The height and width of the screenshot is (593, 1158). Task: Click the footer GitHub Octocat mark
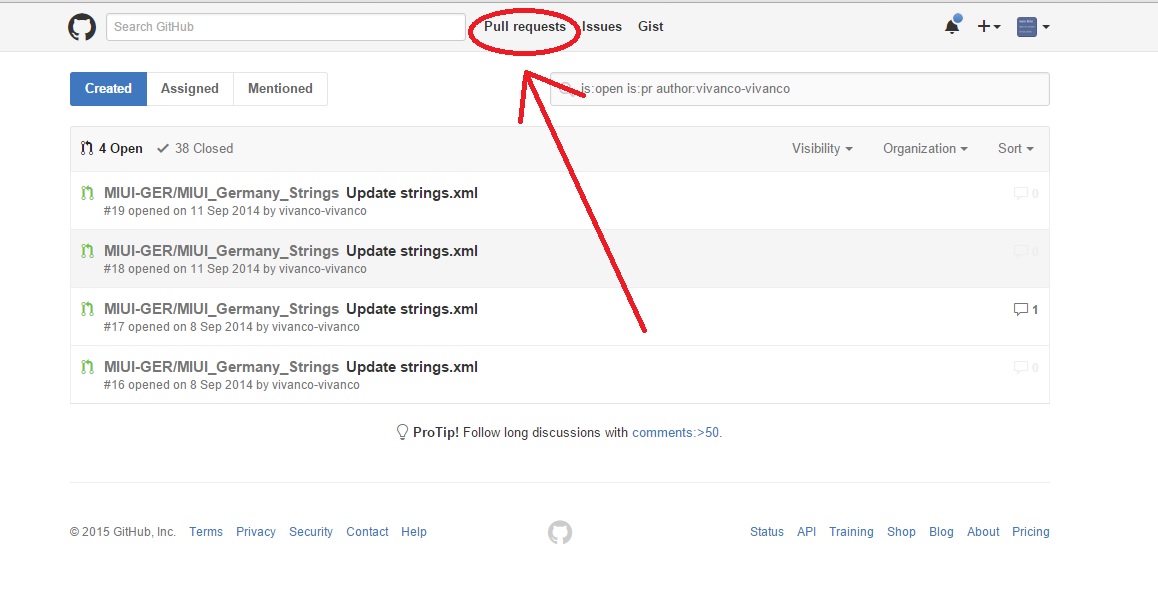click(x=560, y=532)
